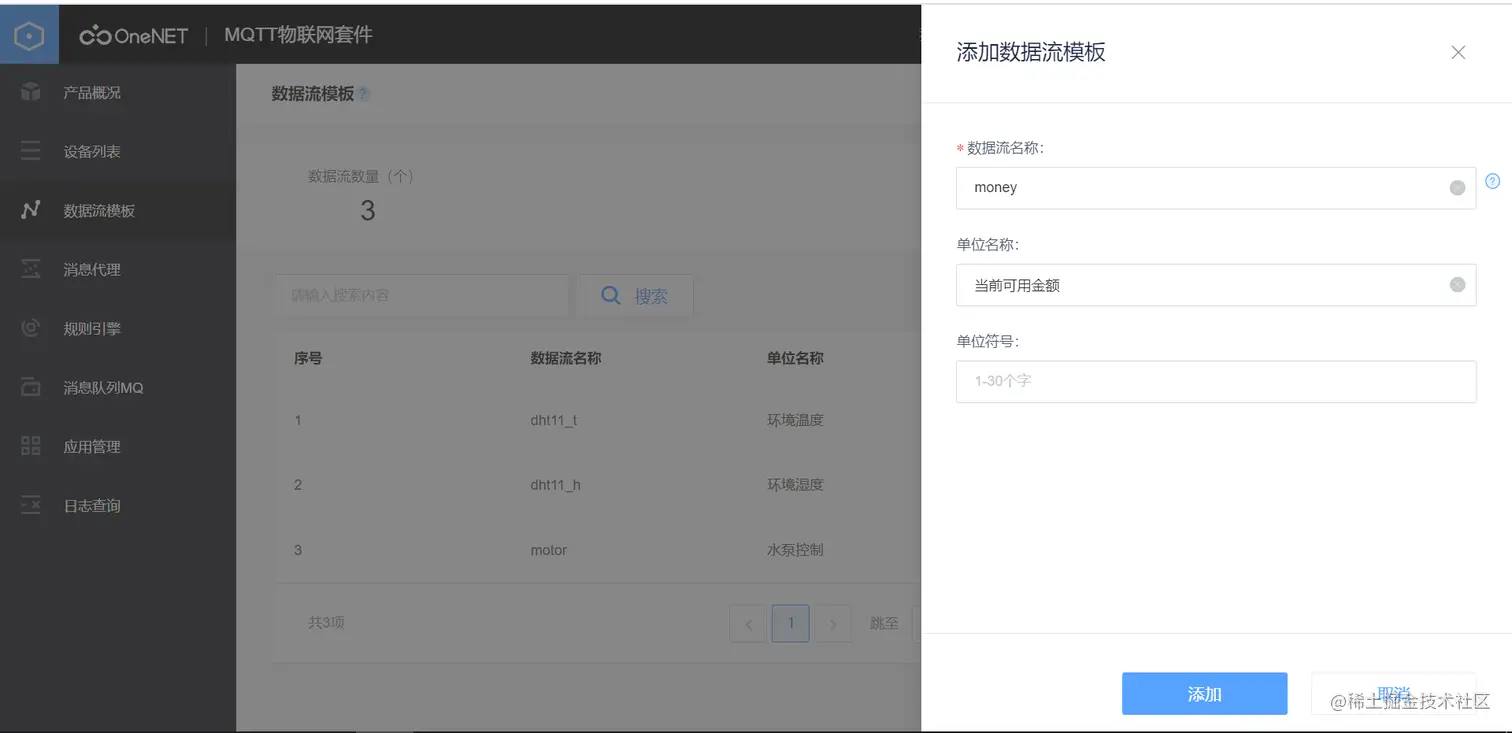Open 规则引擎 via its sidebar icon

[x=31, y=328]
